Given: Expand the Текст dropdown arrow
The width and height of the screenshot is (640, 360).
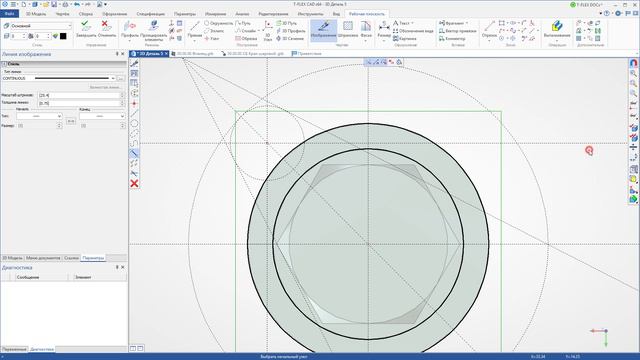Looking at the screenshot, I should [413, 23].
